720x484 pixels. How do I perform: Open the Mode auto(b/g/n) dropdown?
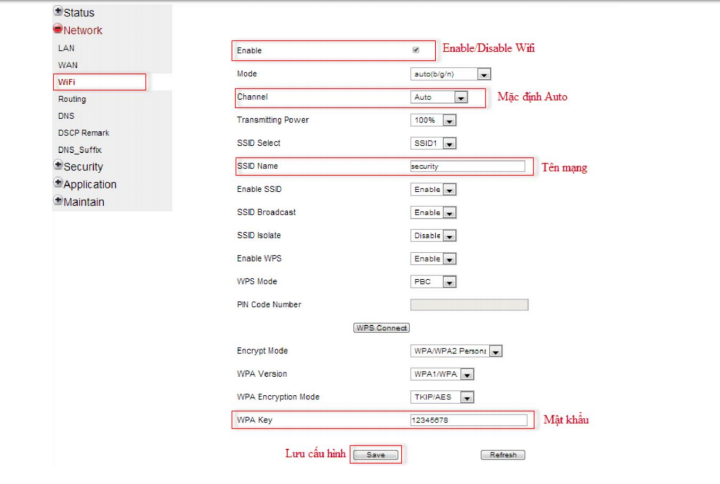(x=484, y=74)
